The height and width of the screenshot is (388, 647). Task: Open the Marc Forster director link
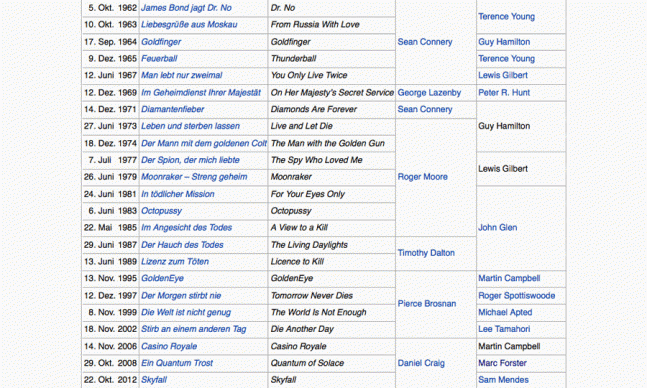[503, 363]
